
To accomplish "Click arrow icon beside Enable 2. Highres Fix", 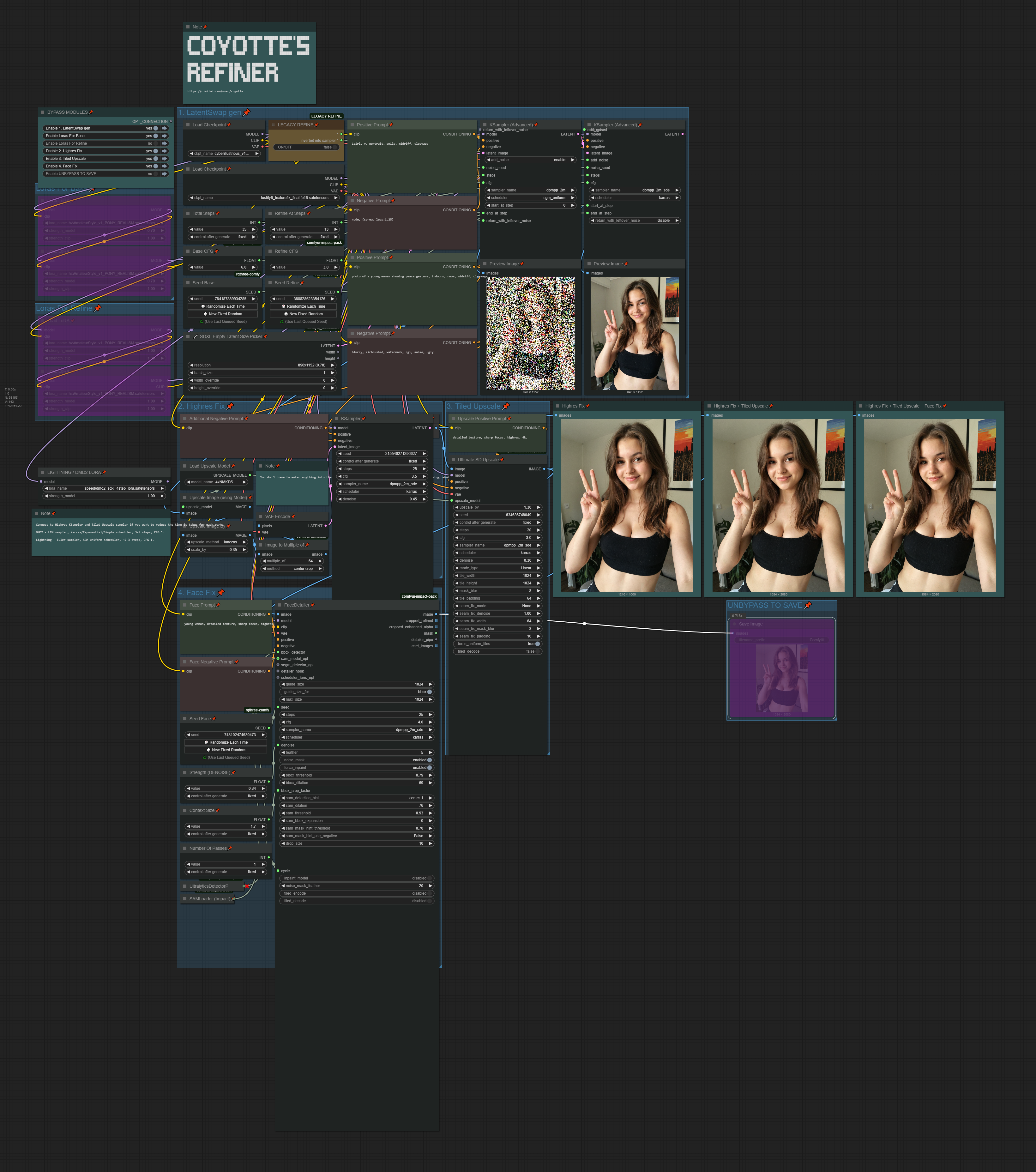I will point(165,151).
